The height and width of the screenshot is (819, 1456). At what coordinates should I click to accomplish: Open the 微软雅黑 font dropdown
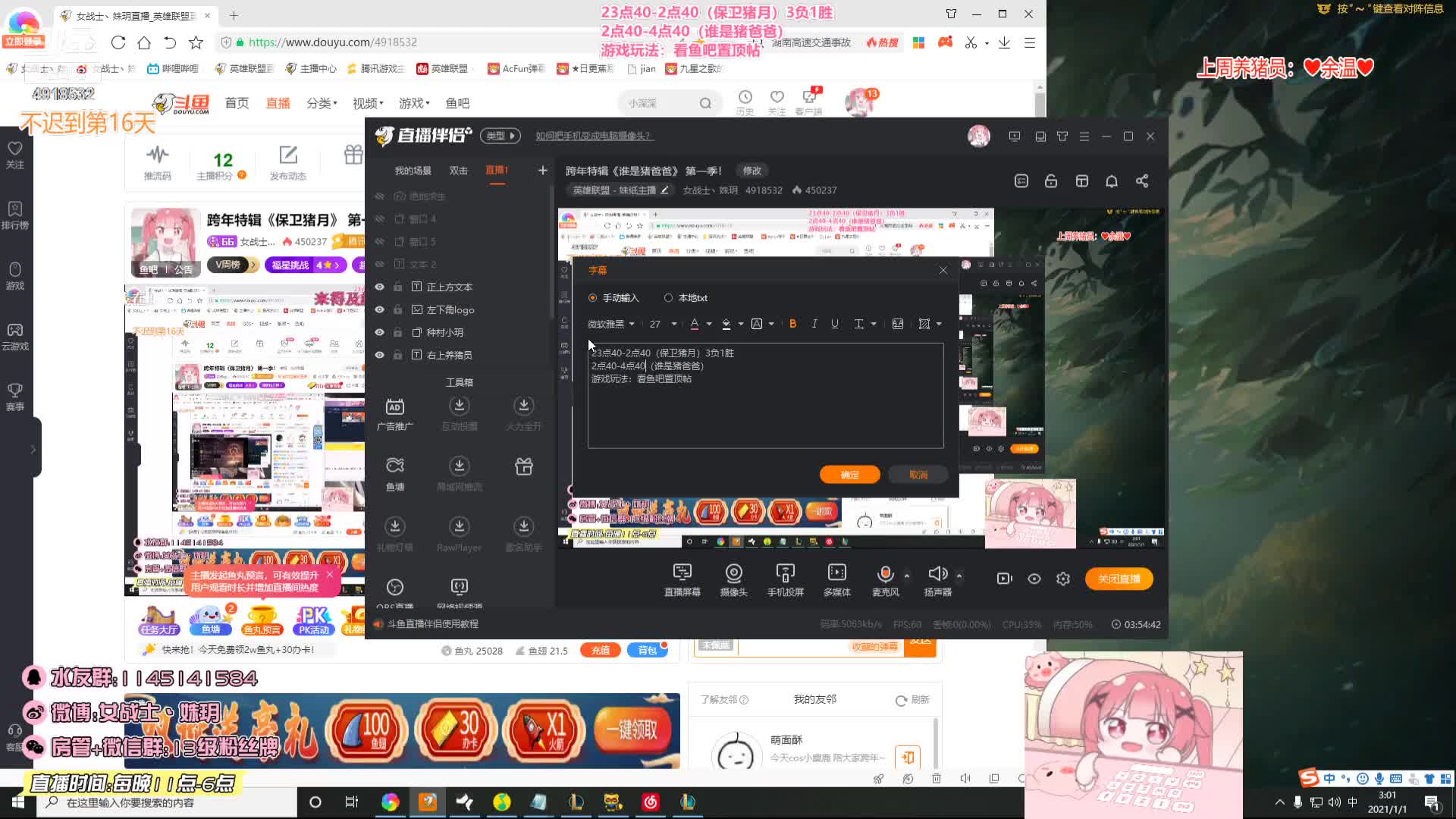[x=611, y=324]
